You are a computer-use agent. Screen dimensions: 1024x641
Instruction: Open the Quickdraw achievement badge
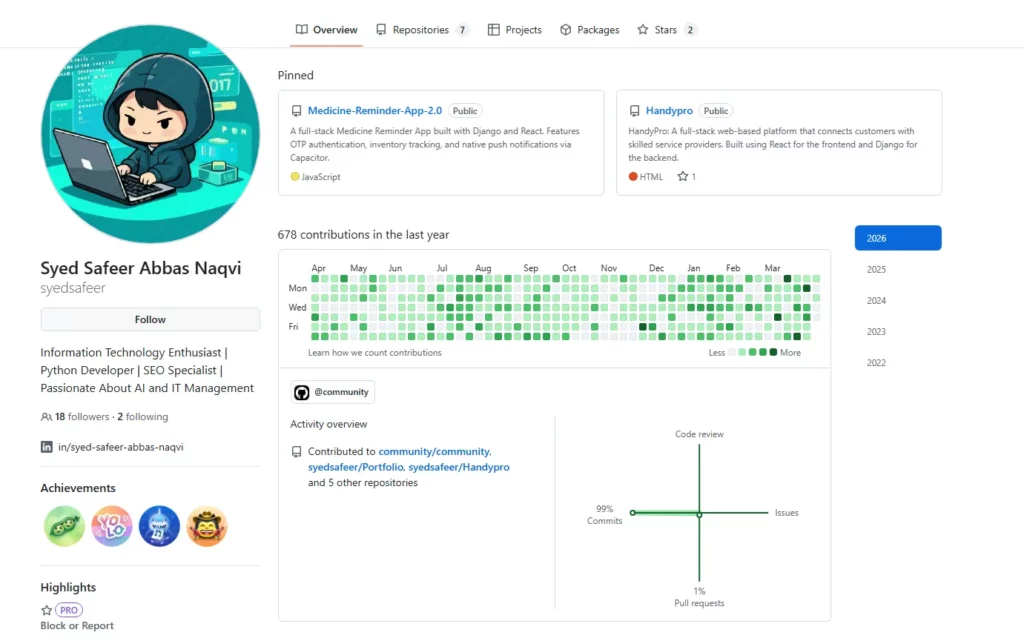click(x=206, y=526)
